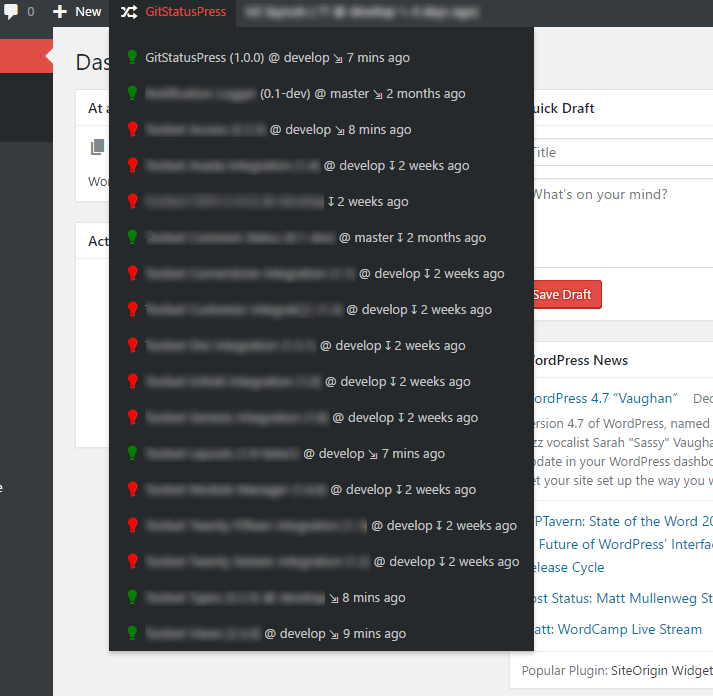Click the green bulb next to GitStatusPress (1.0.0)
713x696 pixels.
click(132, 57)
